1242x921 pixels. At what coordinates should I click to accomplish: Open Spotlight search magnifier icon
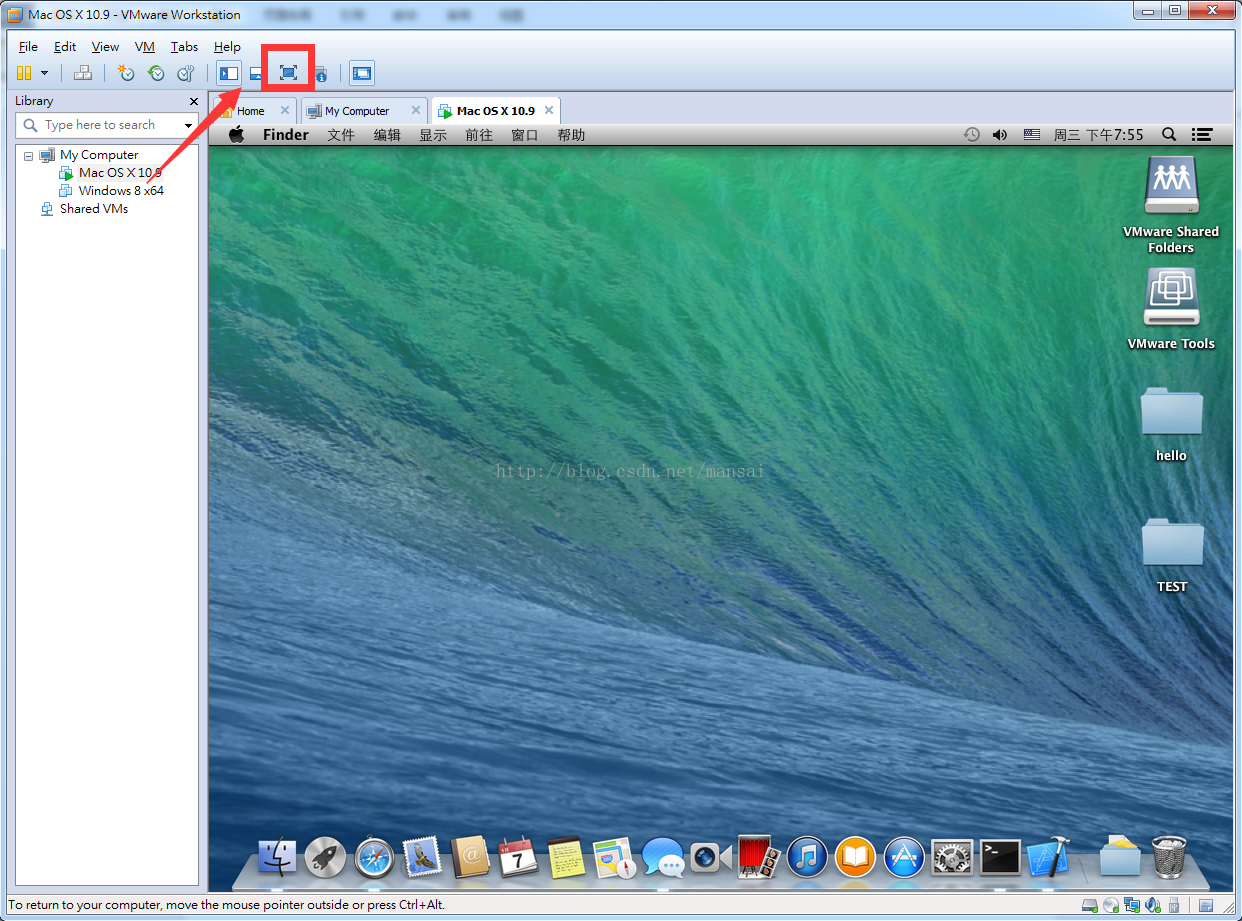click(x=1169, y=135)
